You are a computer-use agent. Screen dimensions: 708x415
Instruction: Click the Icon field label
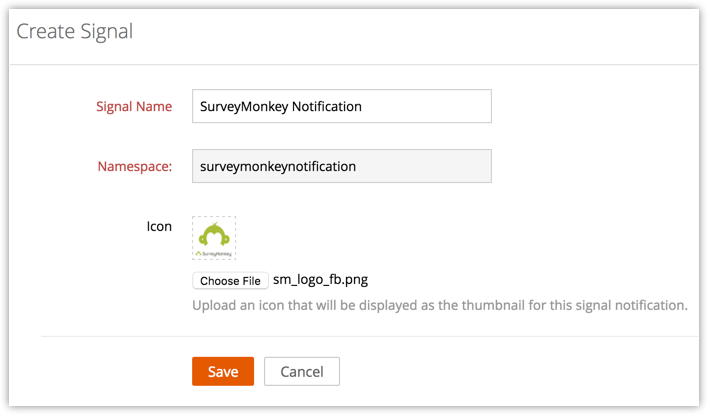pyautogui.click(x=159, y=226)
